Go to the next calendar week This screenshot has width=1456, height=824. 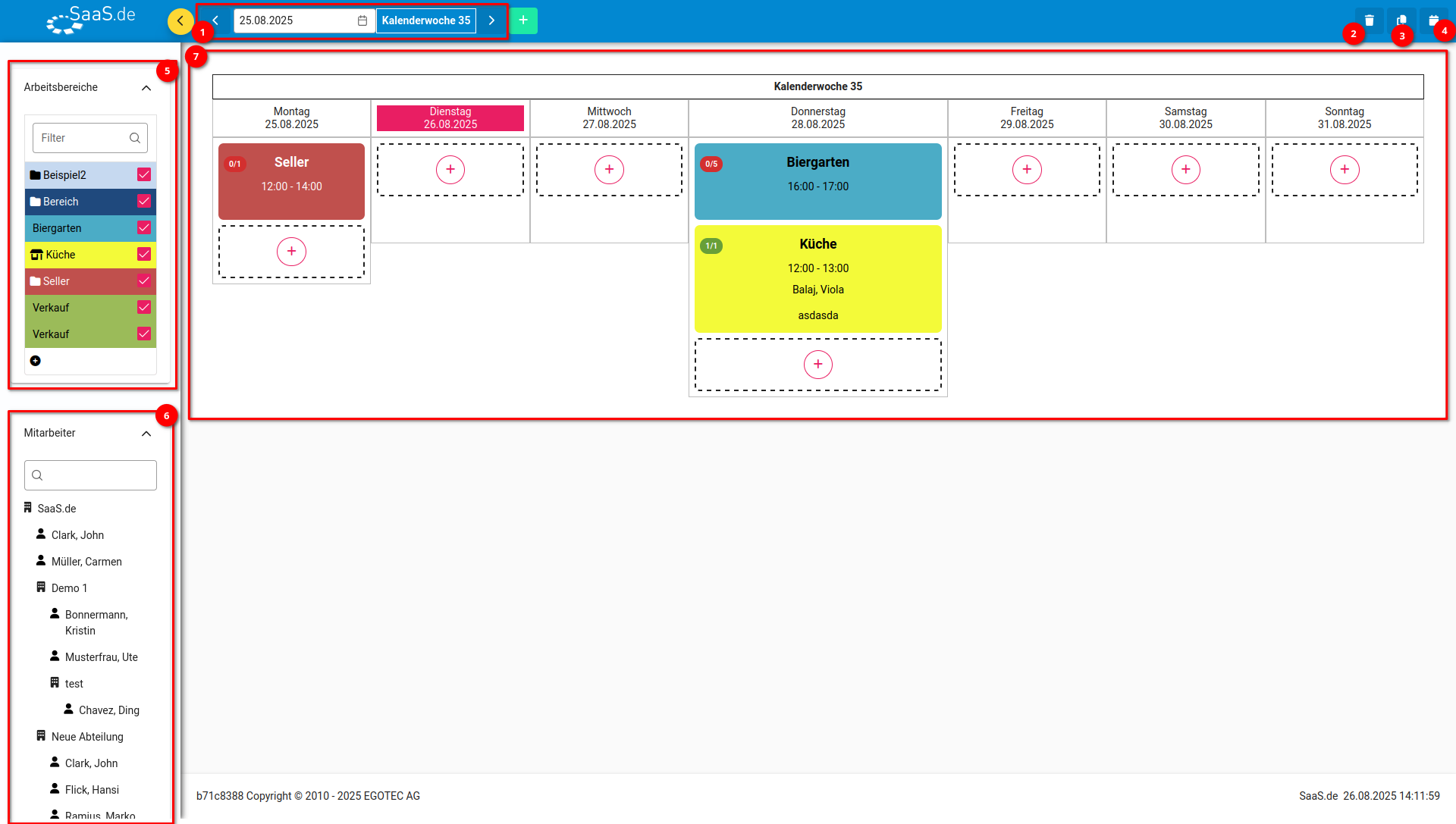coord(491,20)
